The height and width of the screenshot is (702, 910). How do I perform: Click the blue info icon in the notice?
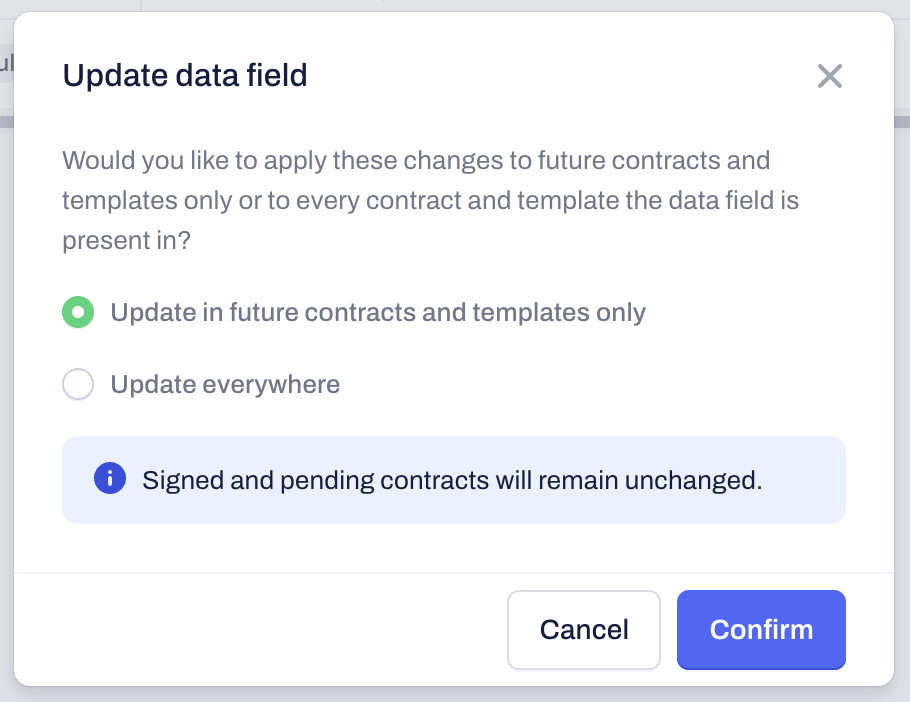click(x=109, y=479)
